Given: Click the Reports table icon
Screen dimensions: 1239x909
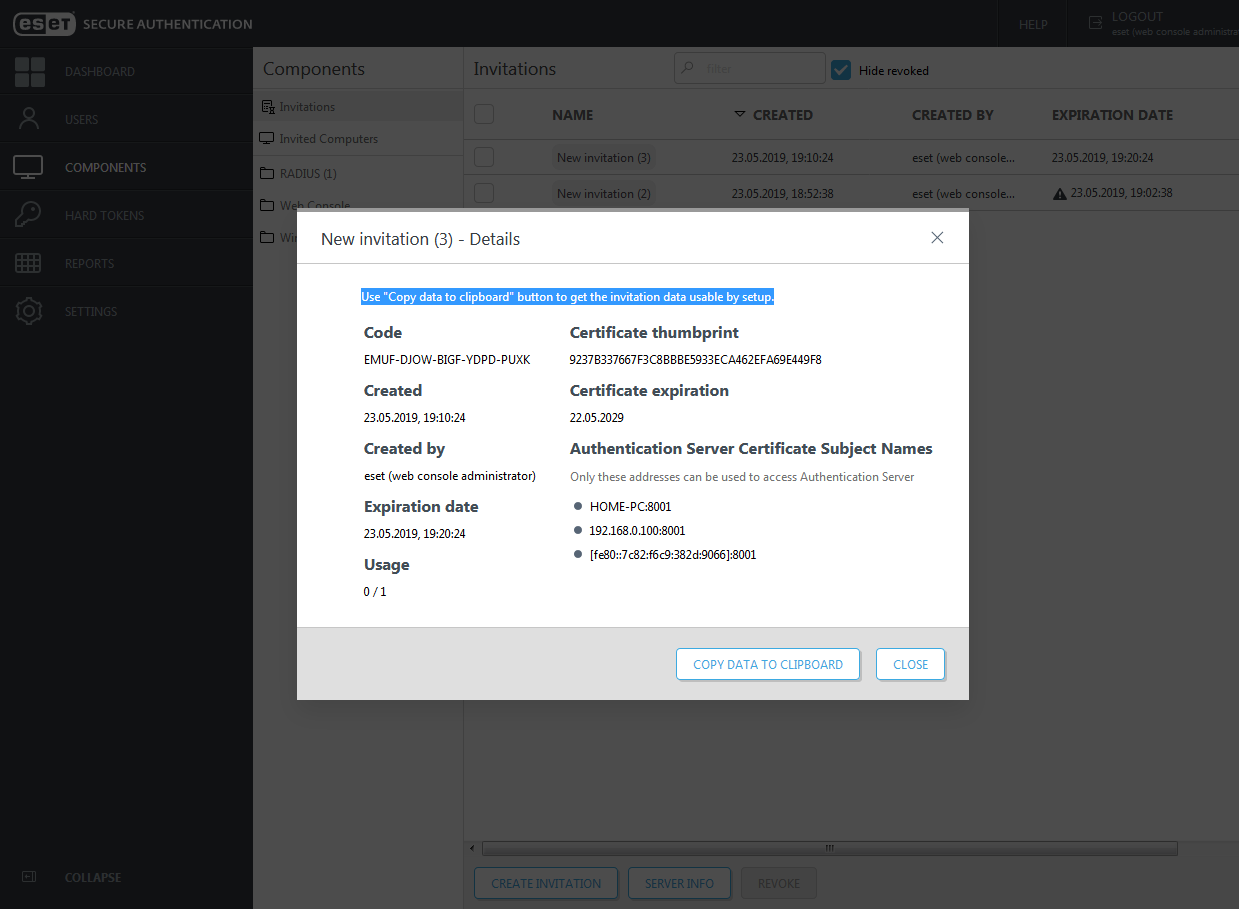Looking at the screenshot, I should coord(28,263).
